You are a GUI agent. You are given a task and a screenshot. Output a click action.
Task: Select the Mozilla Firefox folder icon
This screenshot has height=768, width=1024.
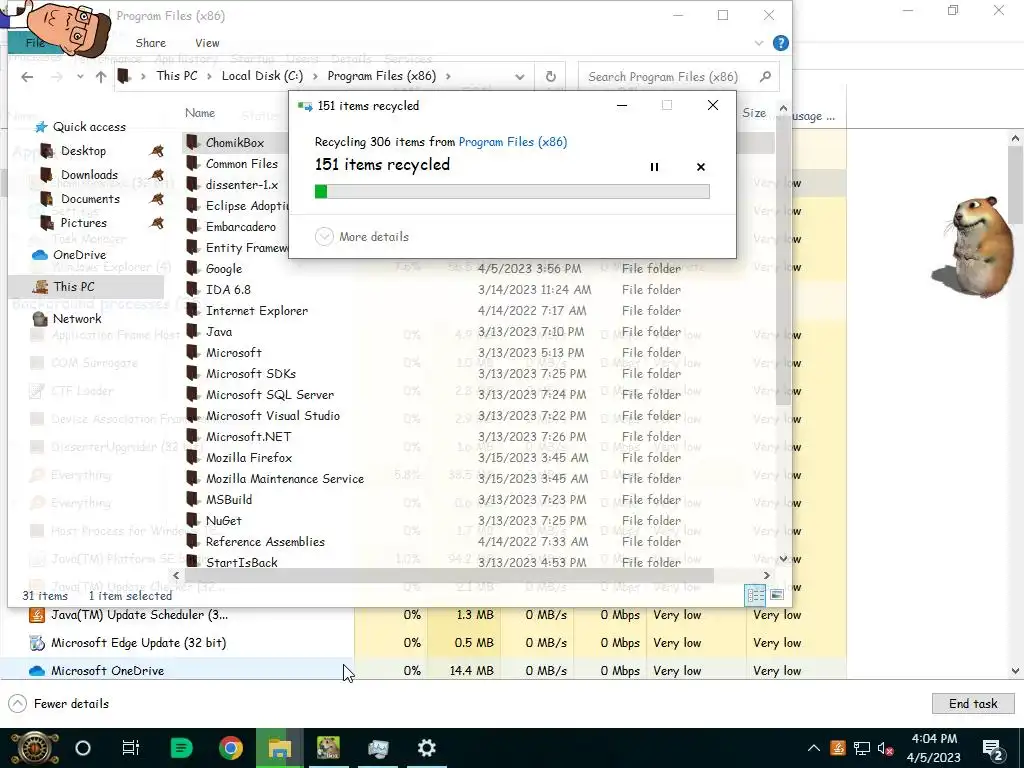point(193,457)
